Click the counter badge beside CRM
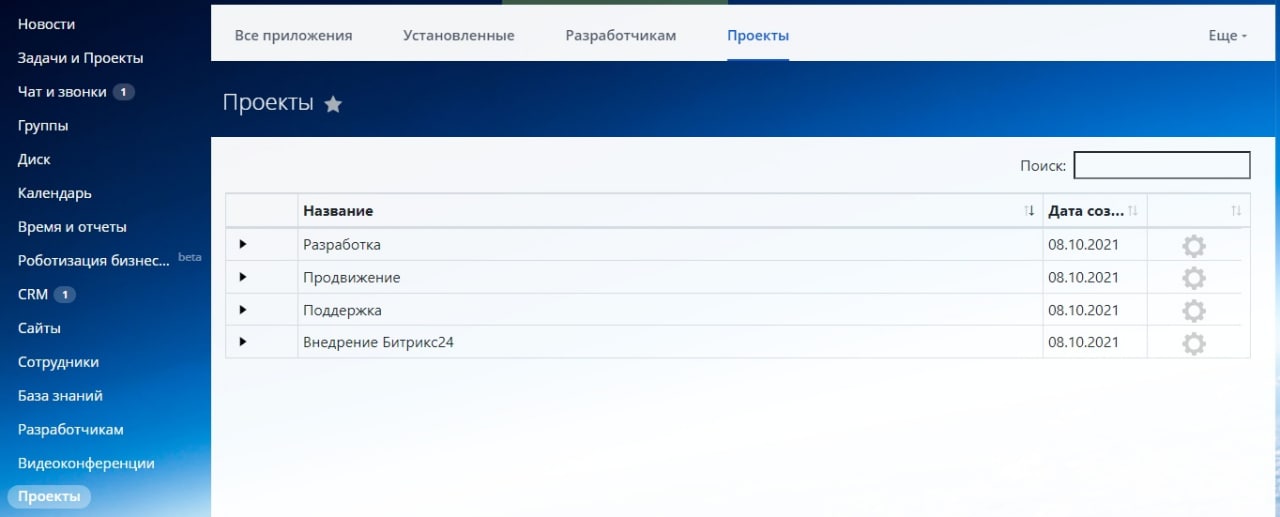 64,295
